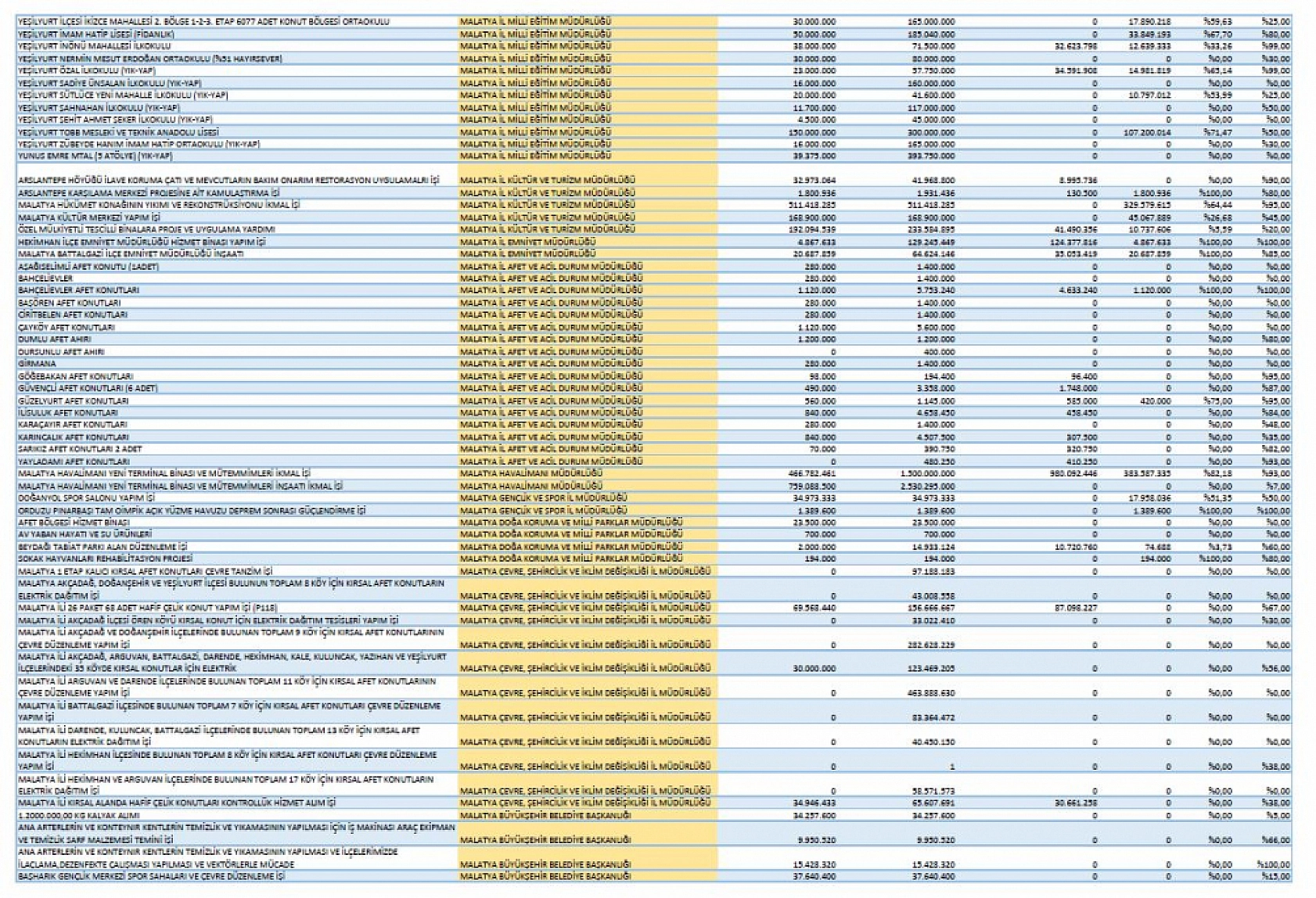1316x898 pixels.
Task: Select ARSLANTEPE KARŞILAMA MERKEZİ project row name
Action: [149, 192]
